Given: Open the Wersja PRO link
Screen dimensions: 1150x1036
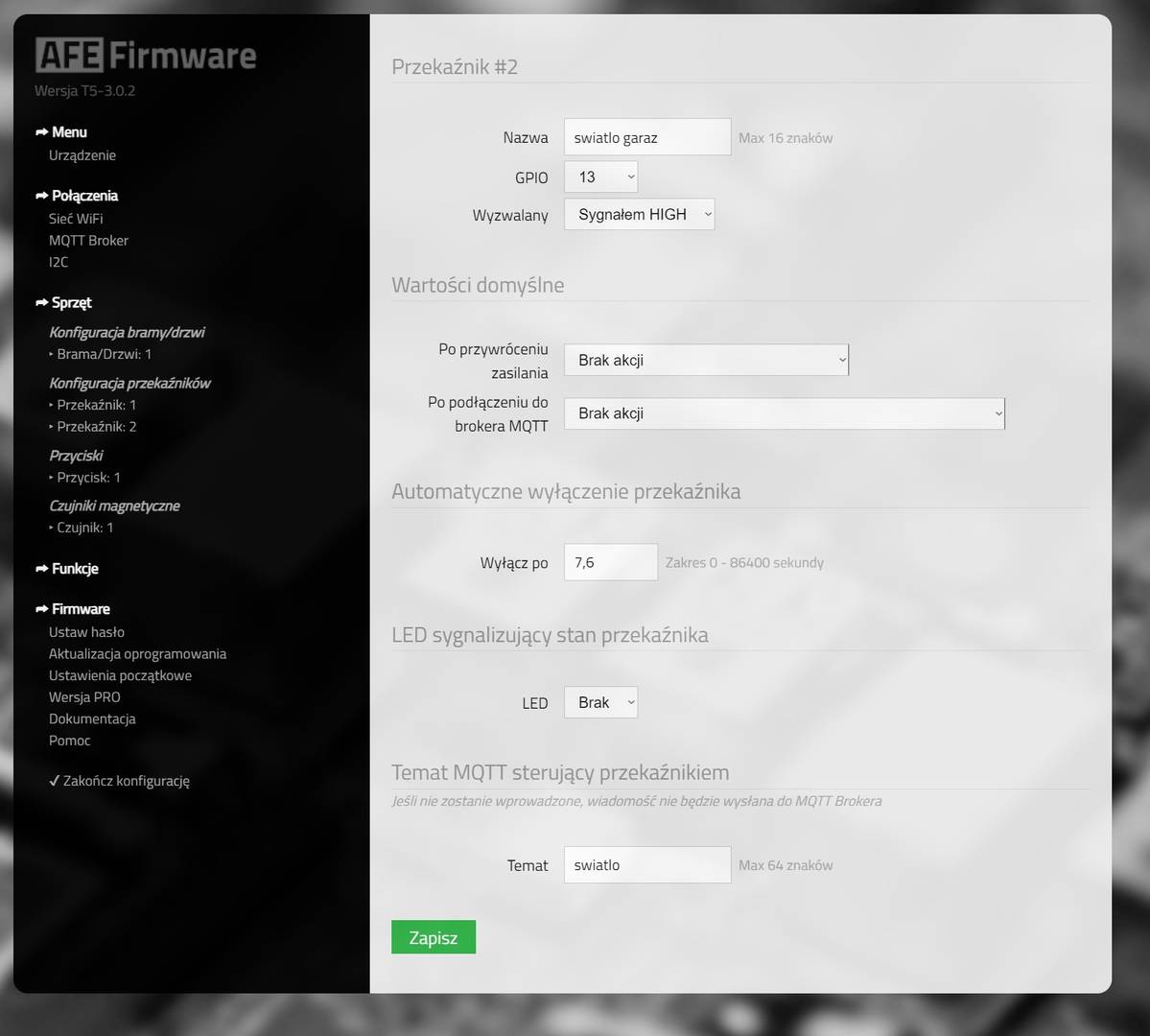Looking at the screenshot, I should [84, 697].
